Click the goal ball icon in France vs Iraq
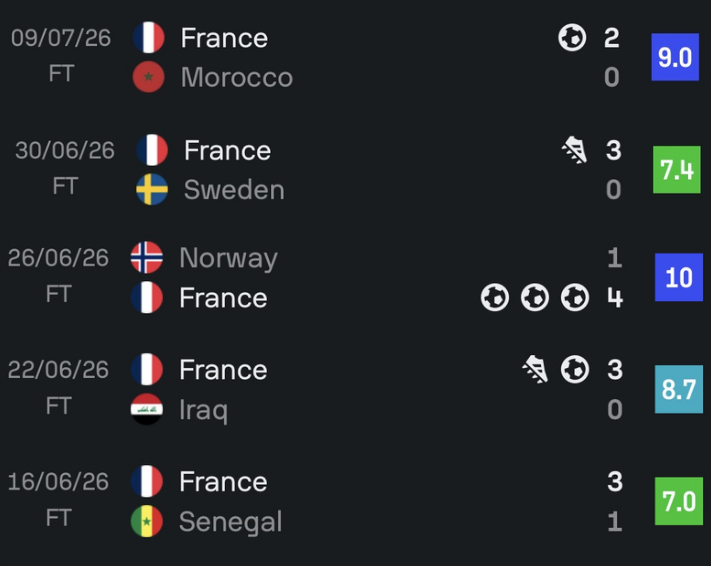This screenshot has width=711, height=566. 575,369
